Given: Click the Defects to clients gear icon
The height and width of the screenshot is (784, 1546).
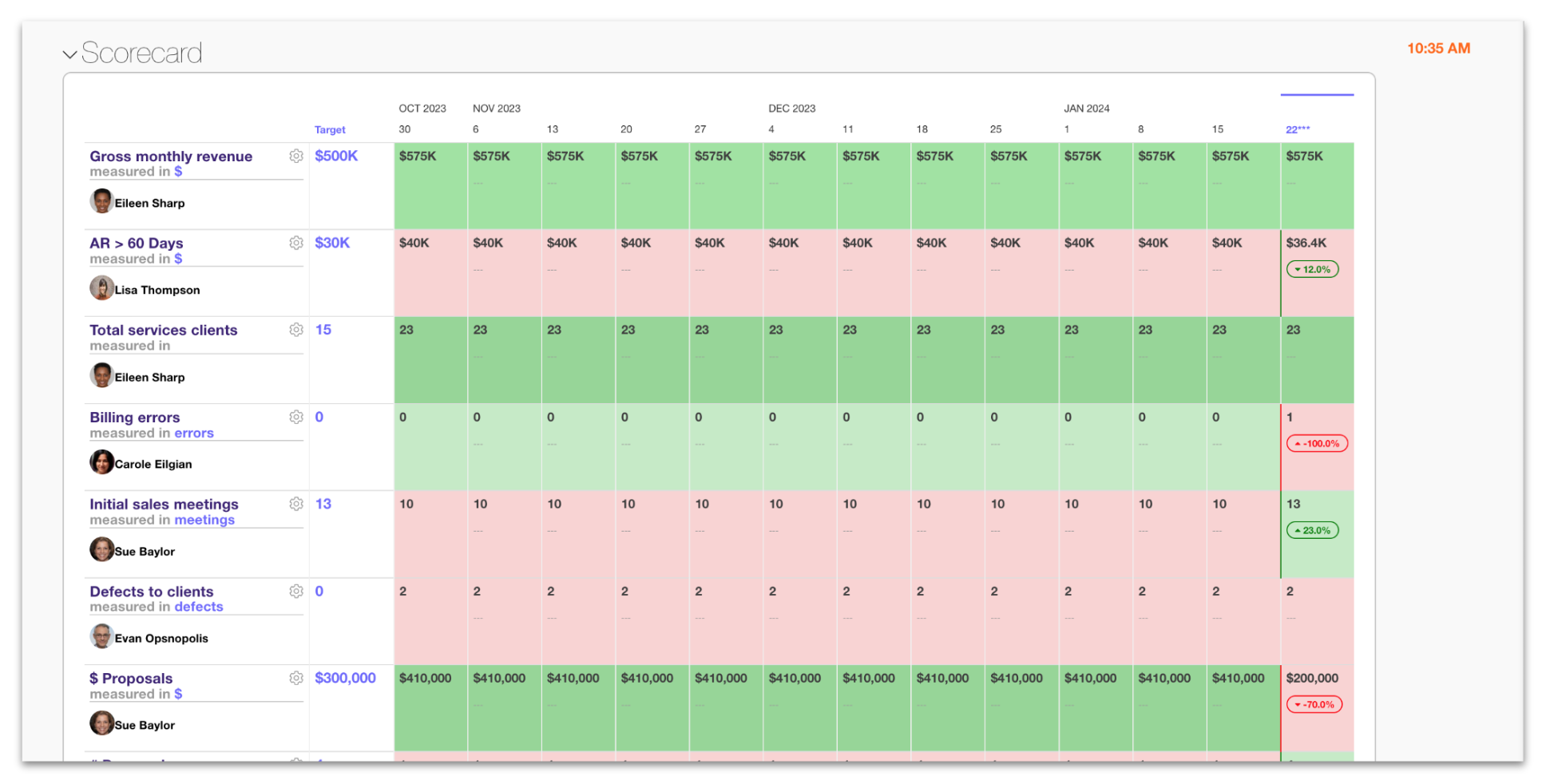Looking at the screenshot, I should pos(296,591).
